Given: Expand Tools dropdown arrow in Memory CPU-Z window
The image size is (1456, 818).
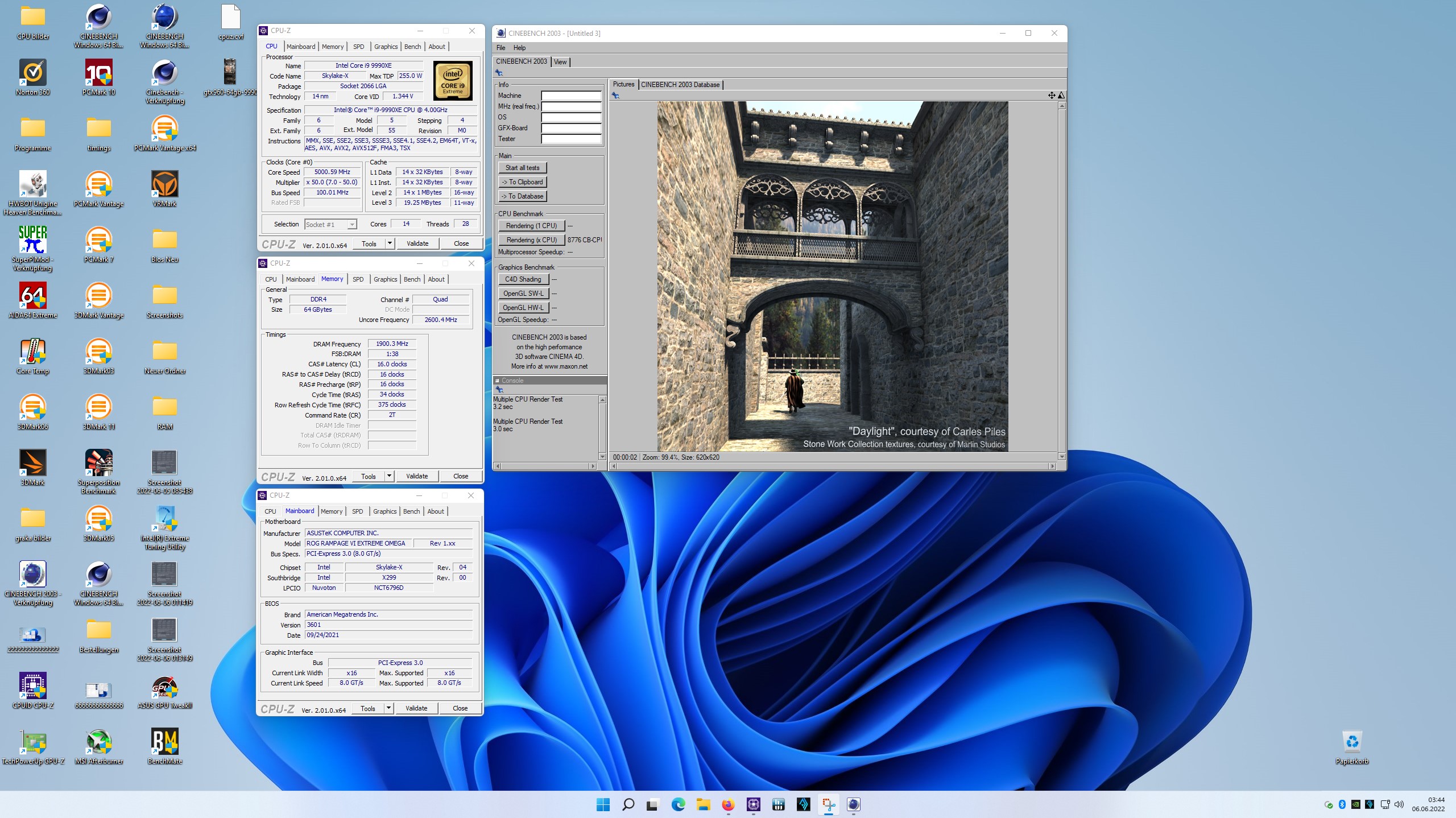Looking at the screenshot, I should click(x=389, y=476).
